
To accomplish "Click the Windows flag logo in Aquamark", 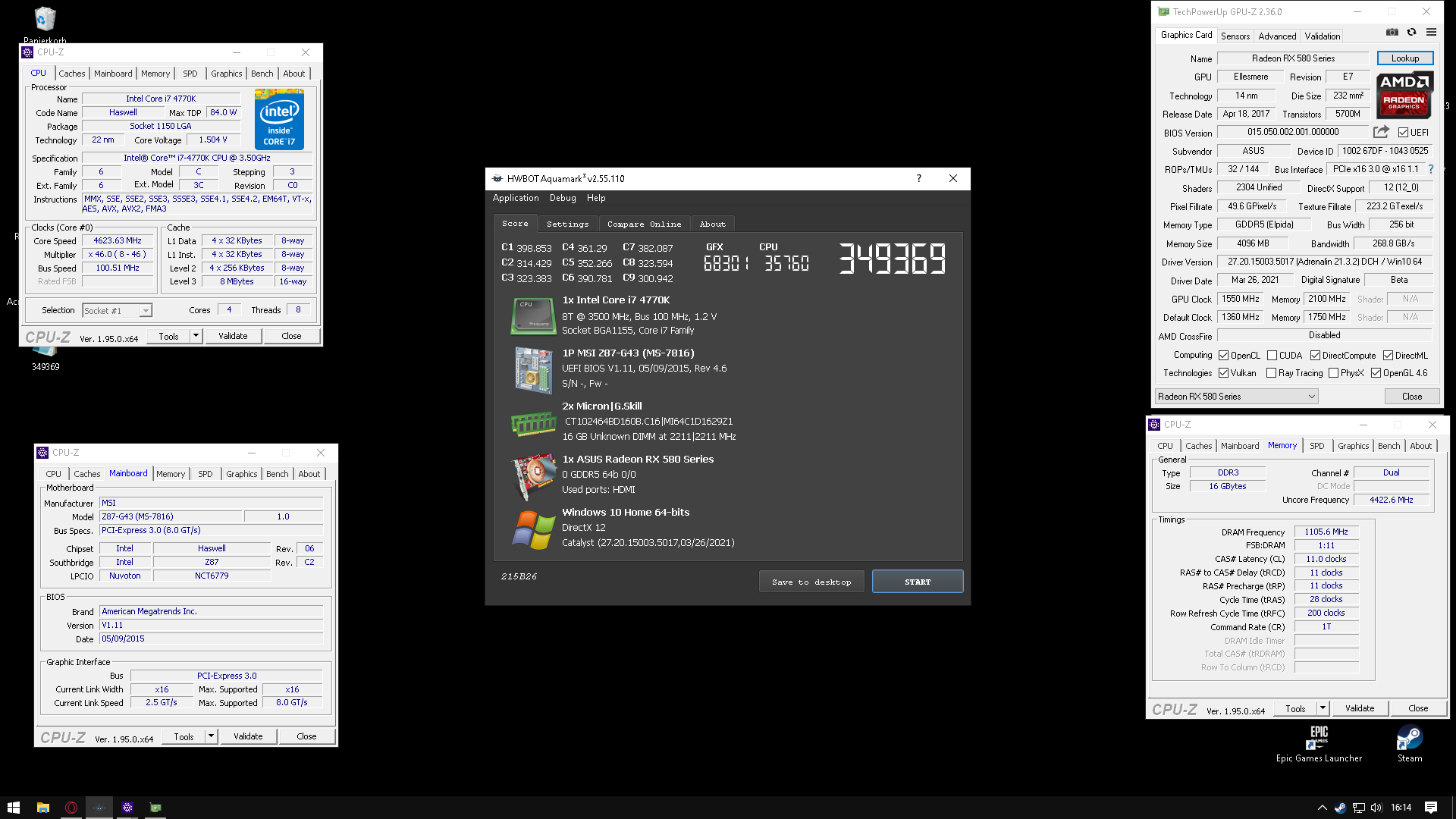I will coord(533,529).
